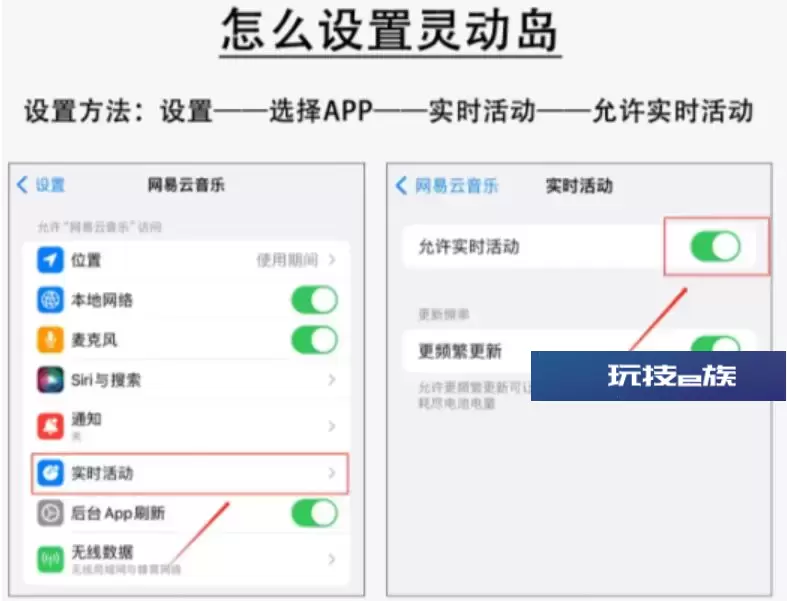Image resolution: width=787 pixels, height=601 pixels.
Task: Tap the 更频繁更新 row label
Action: coord(460,351)
